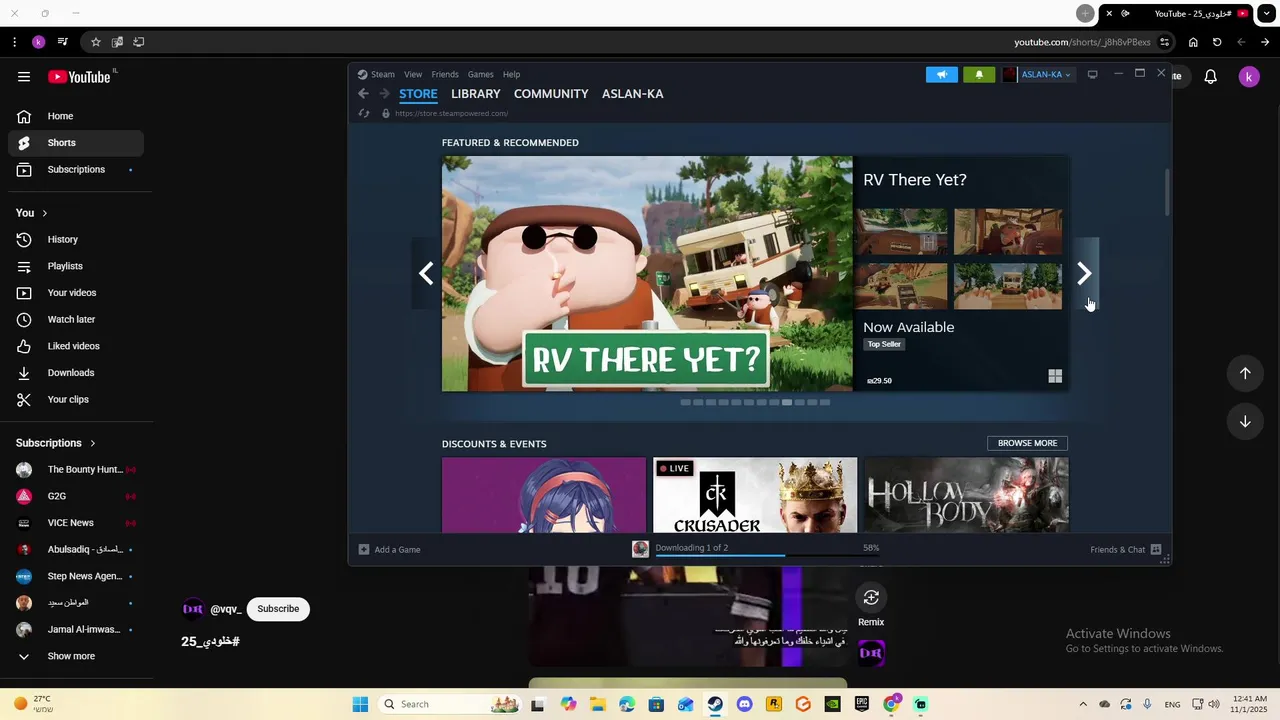Click the Windows taskbar Search box
The height and width of the screenshot is (720, 1280).
click(x=448, y=704)
